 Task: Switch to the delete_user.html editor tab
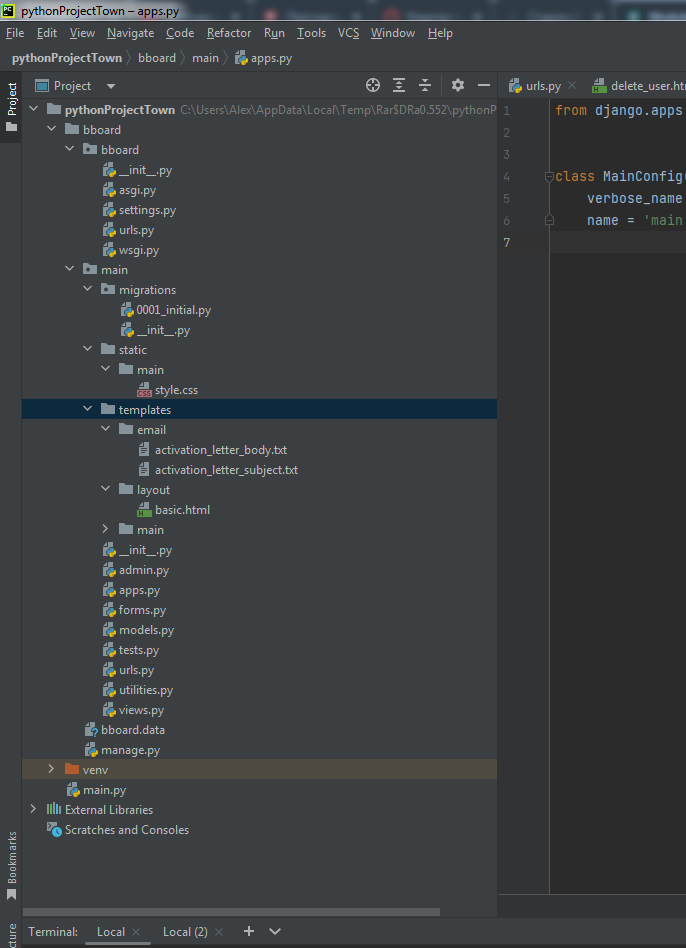point(638,86)
